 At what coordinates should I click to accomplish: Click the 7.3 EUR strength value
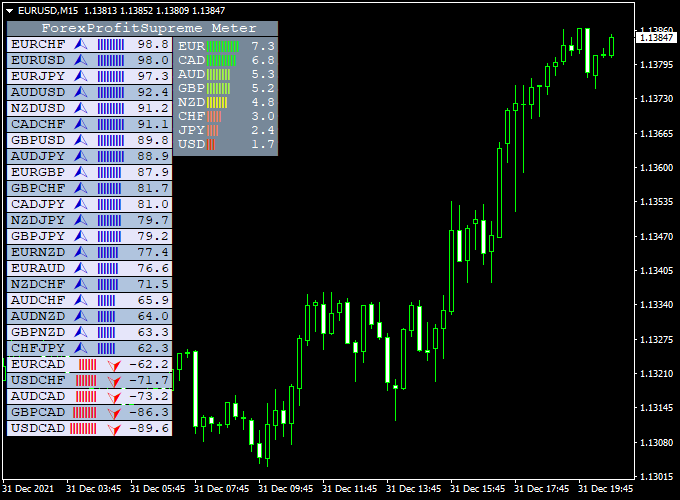tap(263, 46)
